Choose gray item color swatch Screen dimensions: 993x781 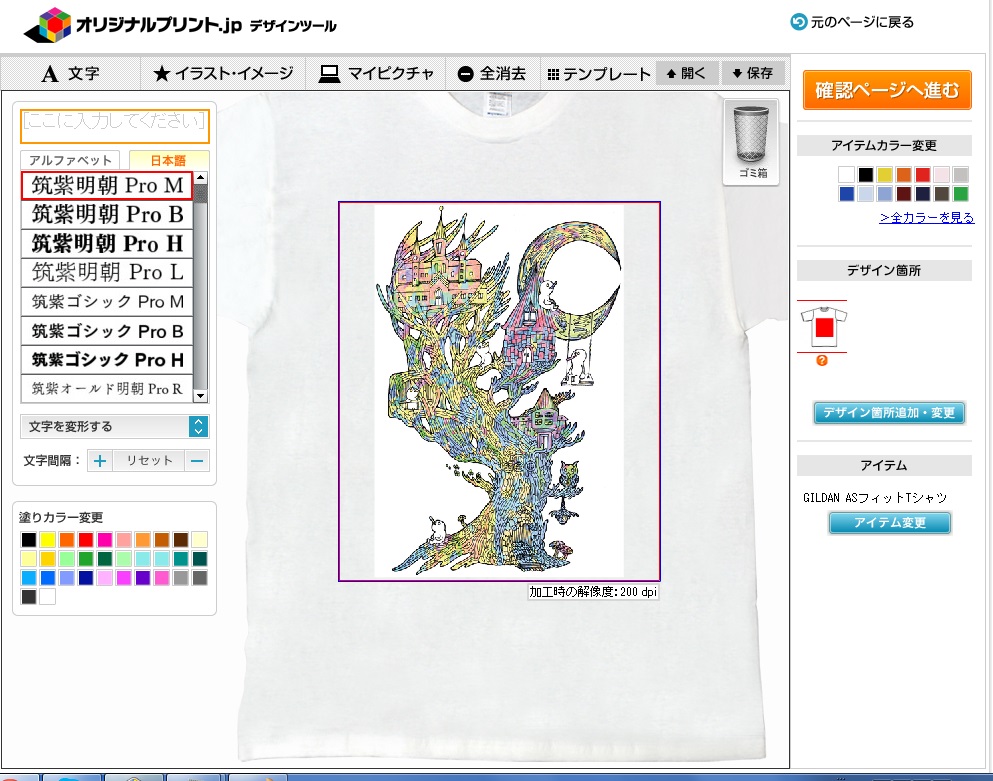pos(961,174)
